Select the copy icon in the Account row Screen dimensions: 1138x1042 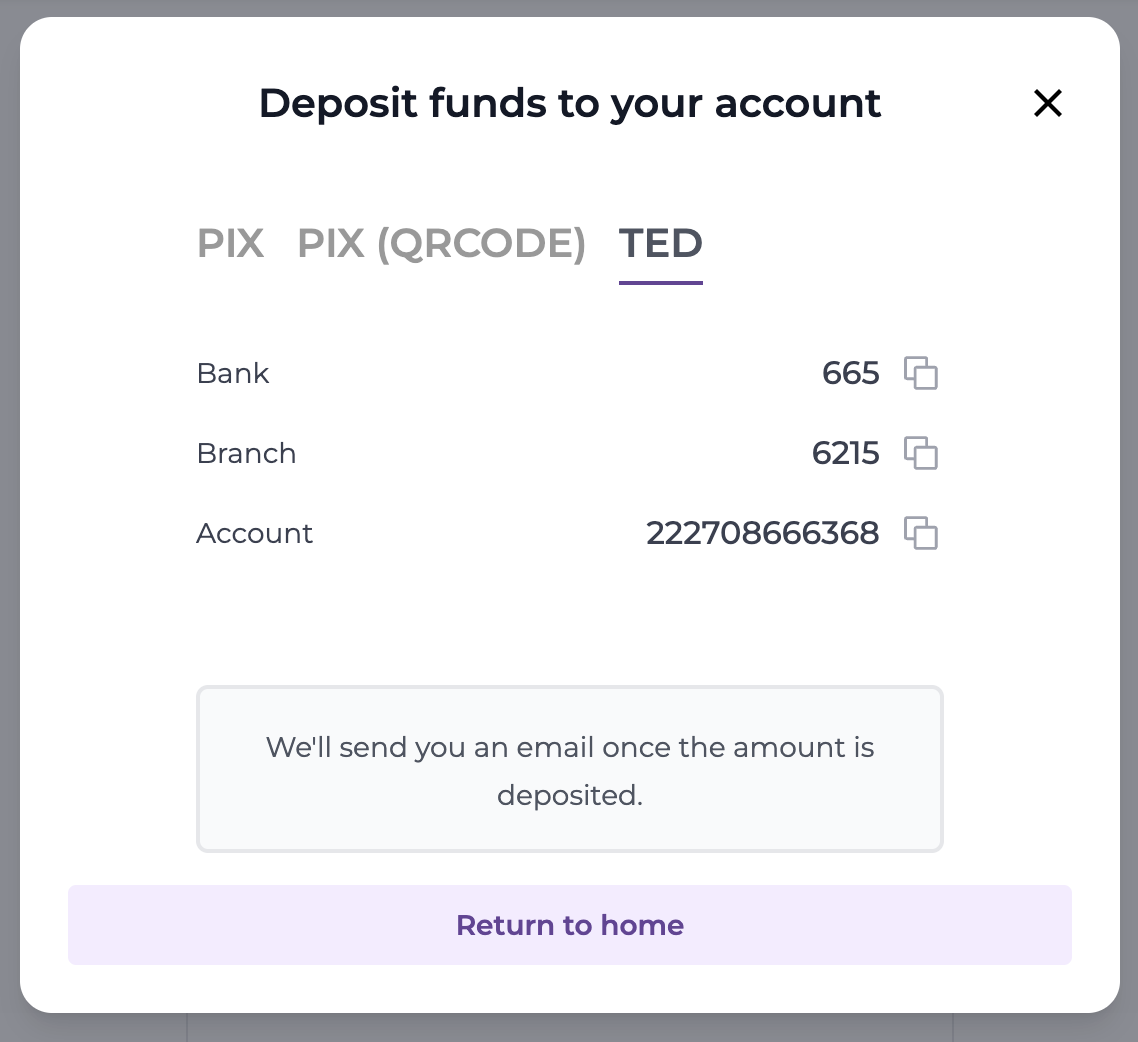(922, 533)
